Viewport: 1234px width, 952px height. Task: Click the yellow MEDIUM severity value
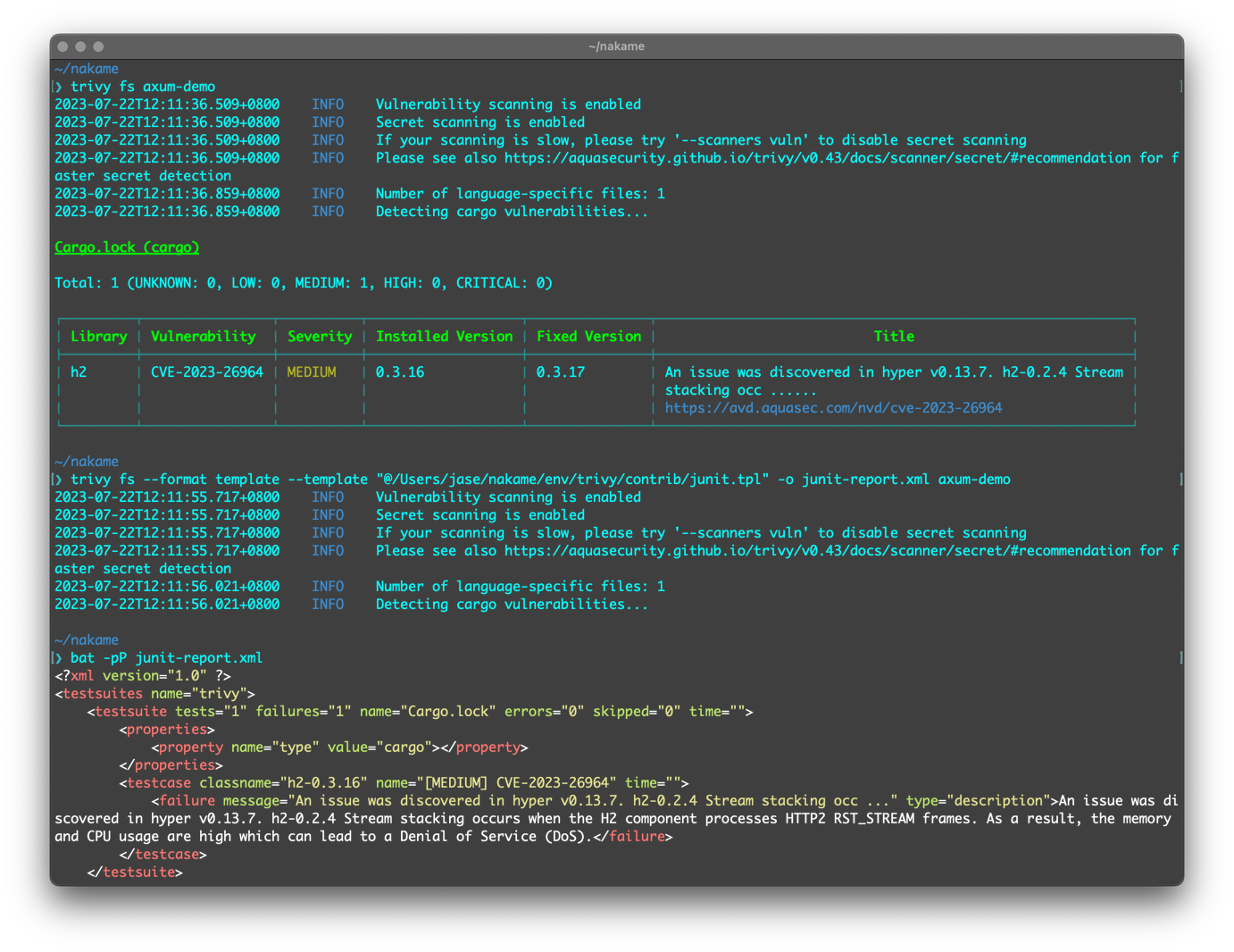coord(312,372)
